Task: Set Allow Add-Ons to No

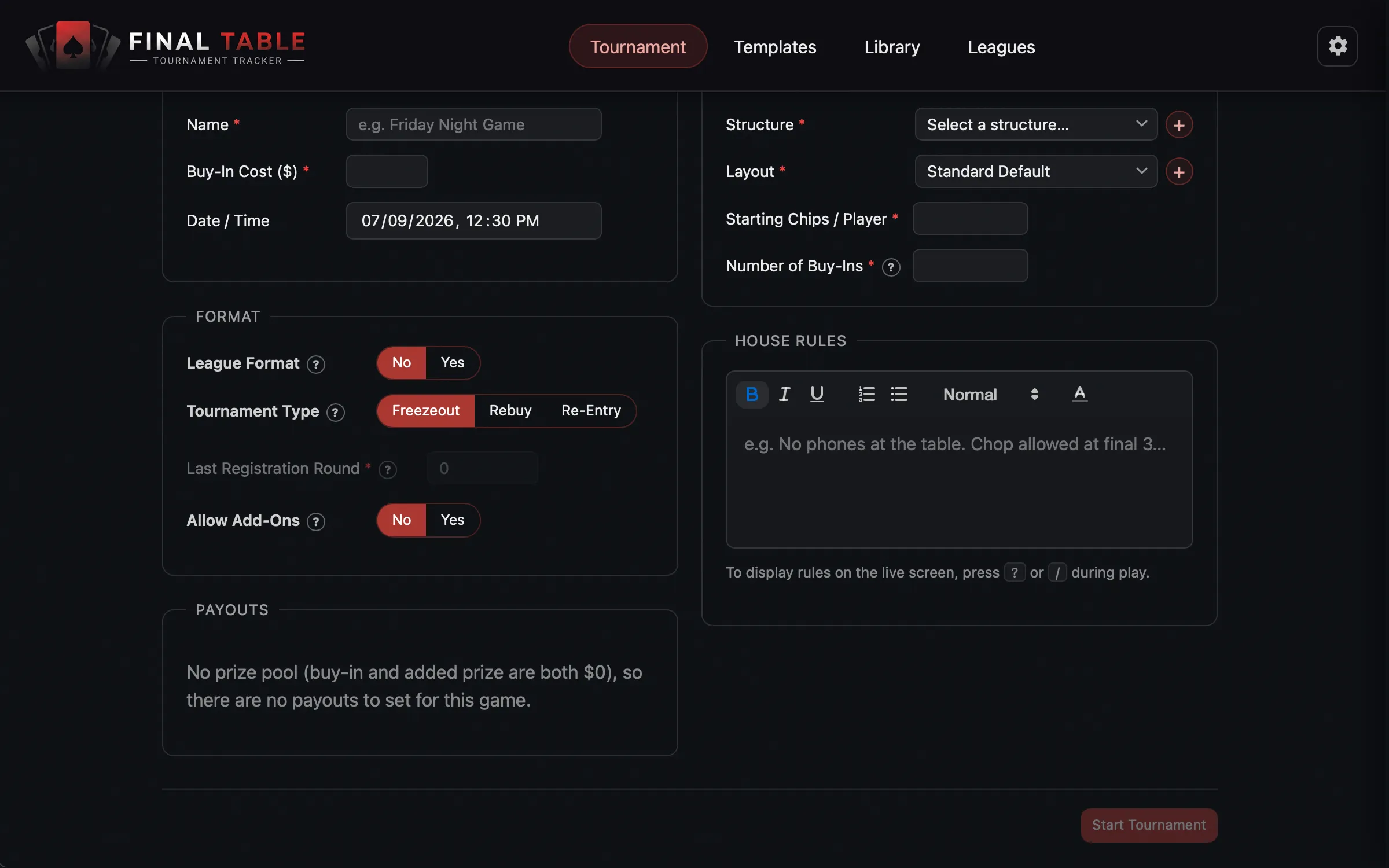Action: click(402, 520)
